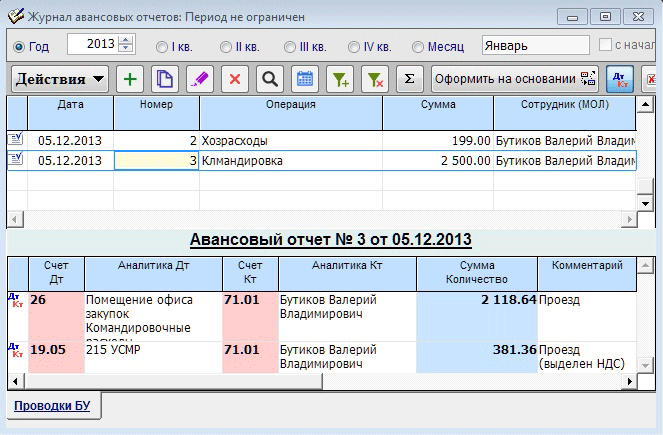Sort by the Номер column header

point(156,112)
